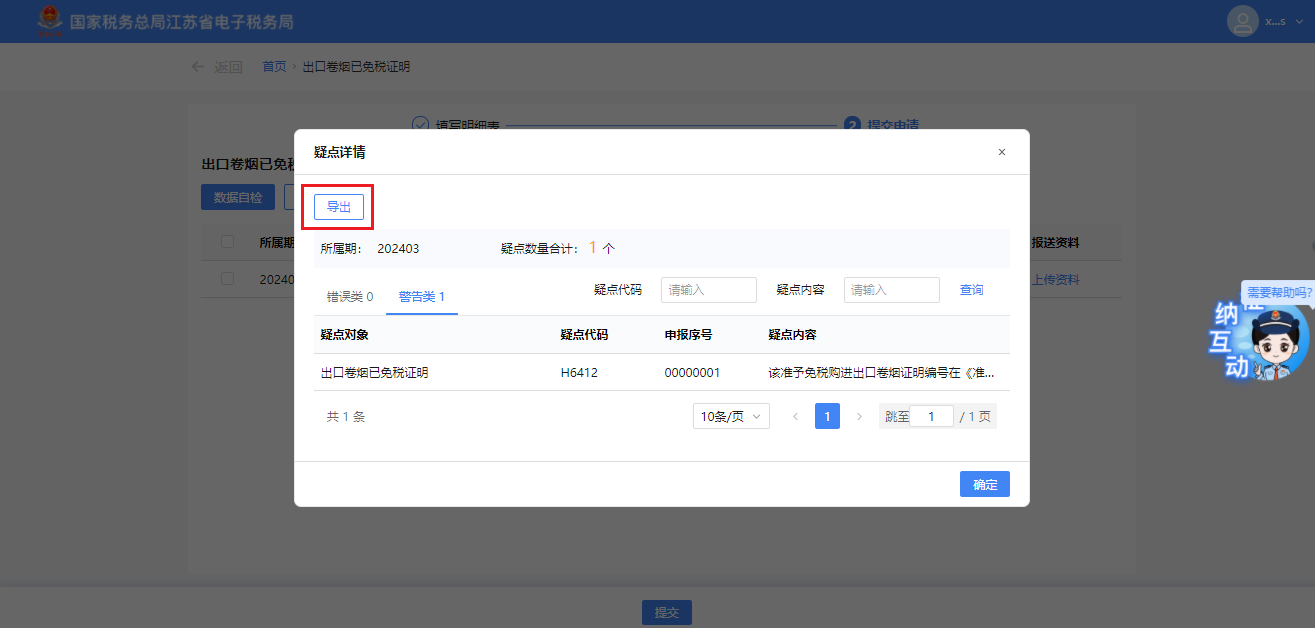Switch to the 错误类 0 tab

tap(350, 297)
